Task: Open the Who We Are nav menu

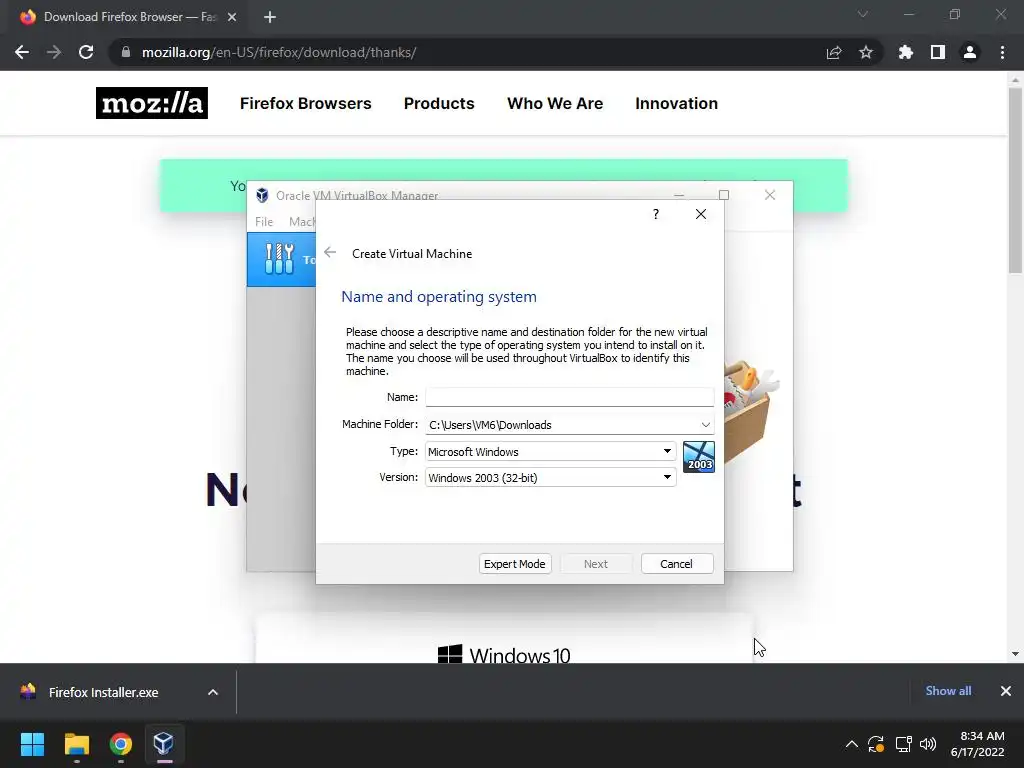Action: [x=555, y=103]
